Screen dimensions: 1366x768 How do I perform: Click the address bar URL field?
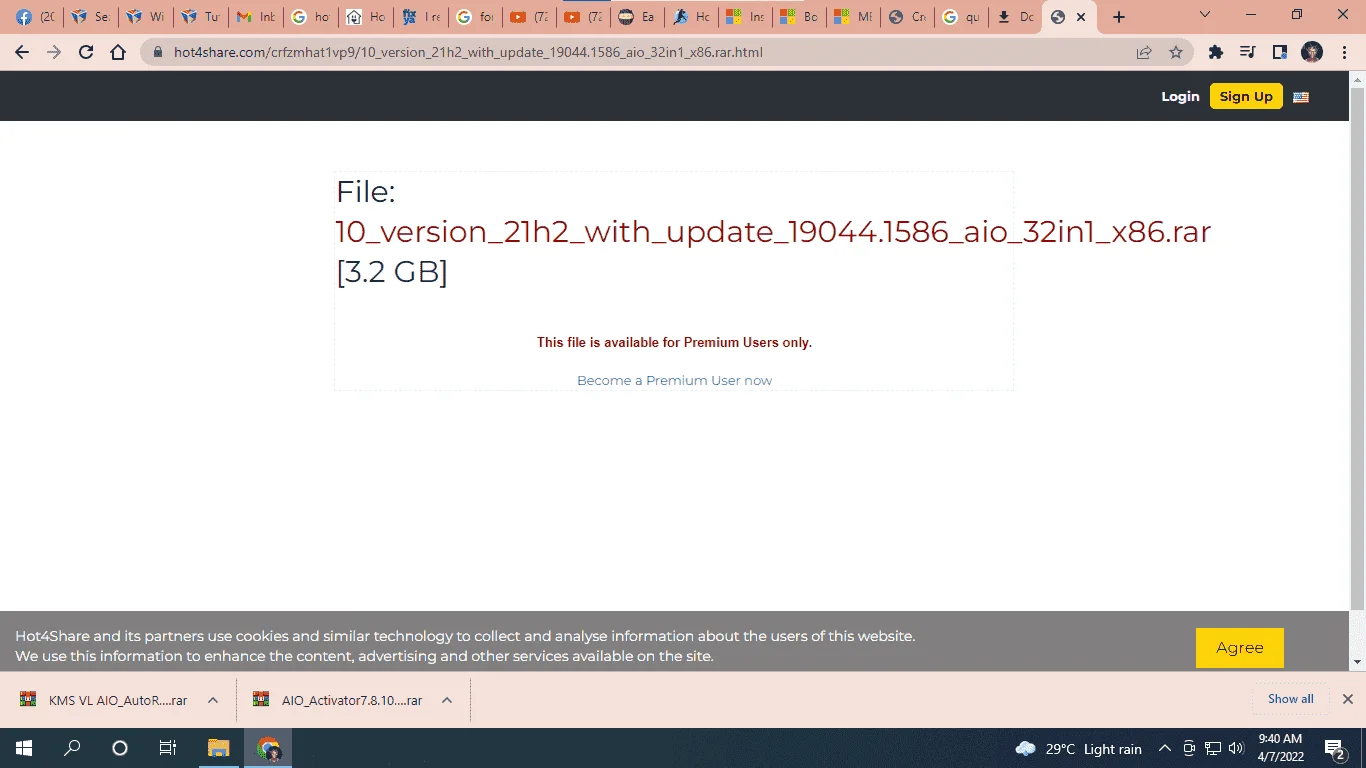pyautogui.click(x=640, y=52)
